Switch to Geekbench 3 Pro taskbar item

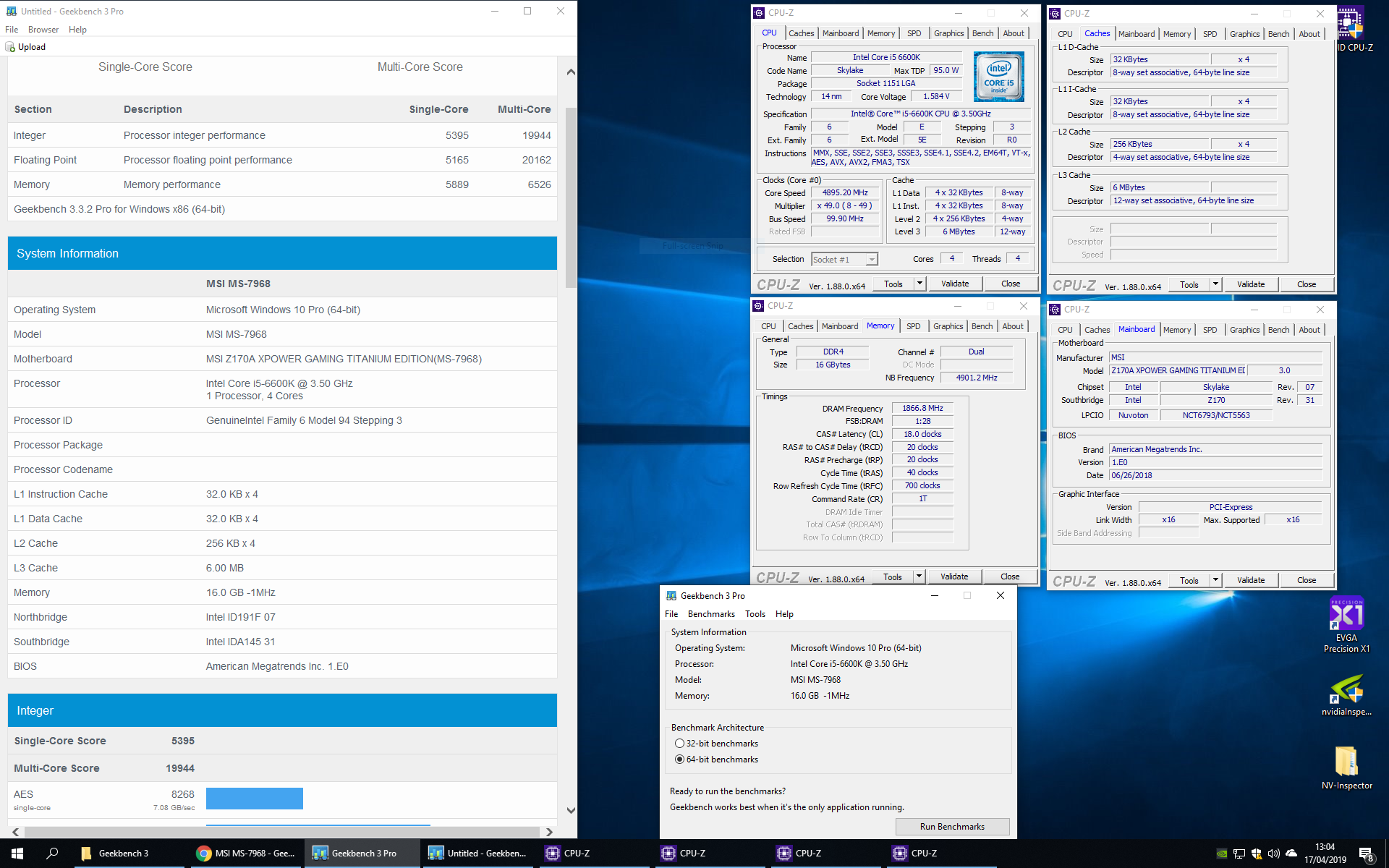(x=362, y=854)
